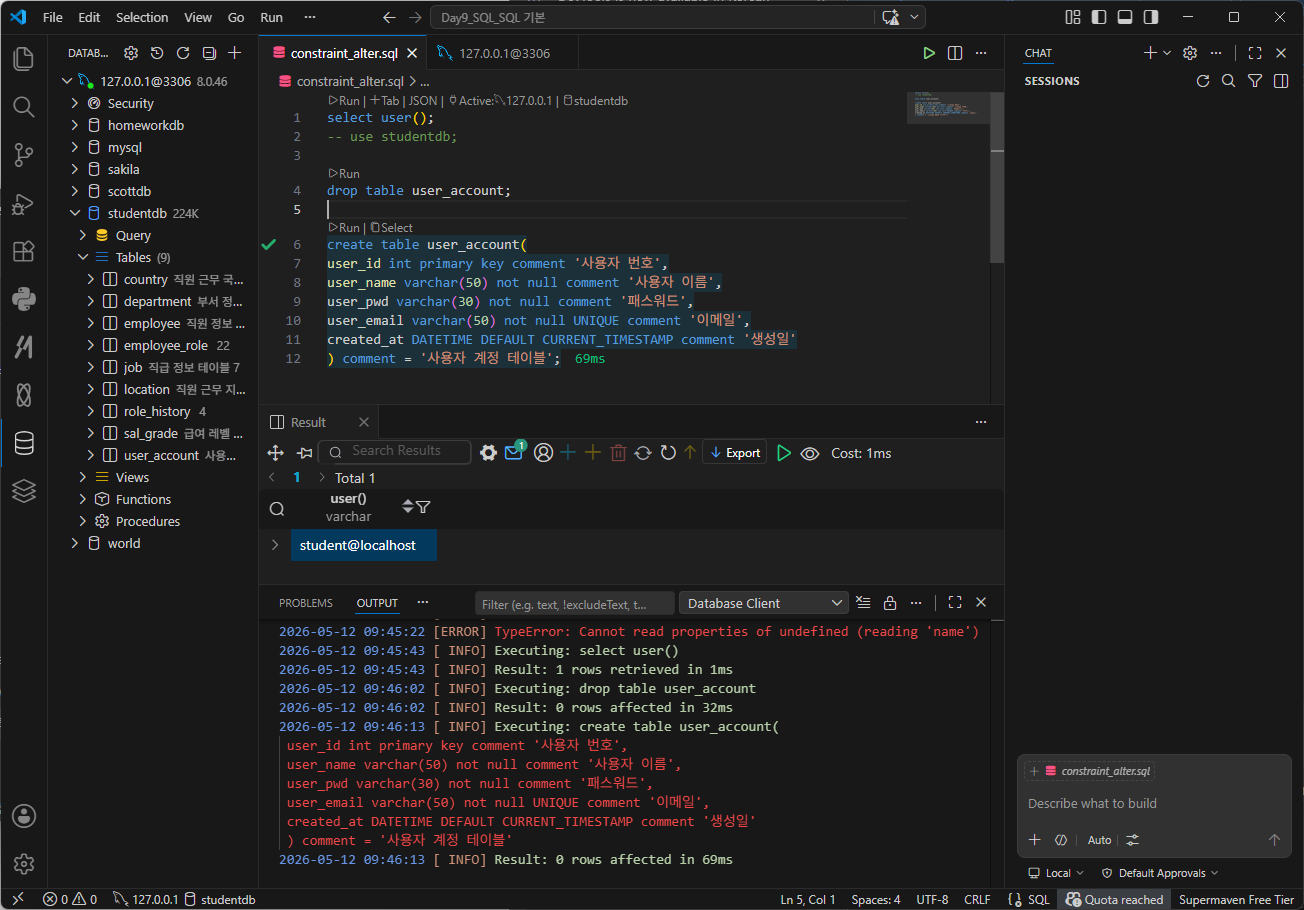Open the Run menu
The width and height of the screenshot is (1304, 910).
pyautogui.click(x=271, y=17)
